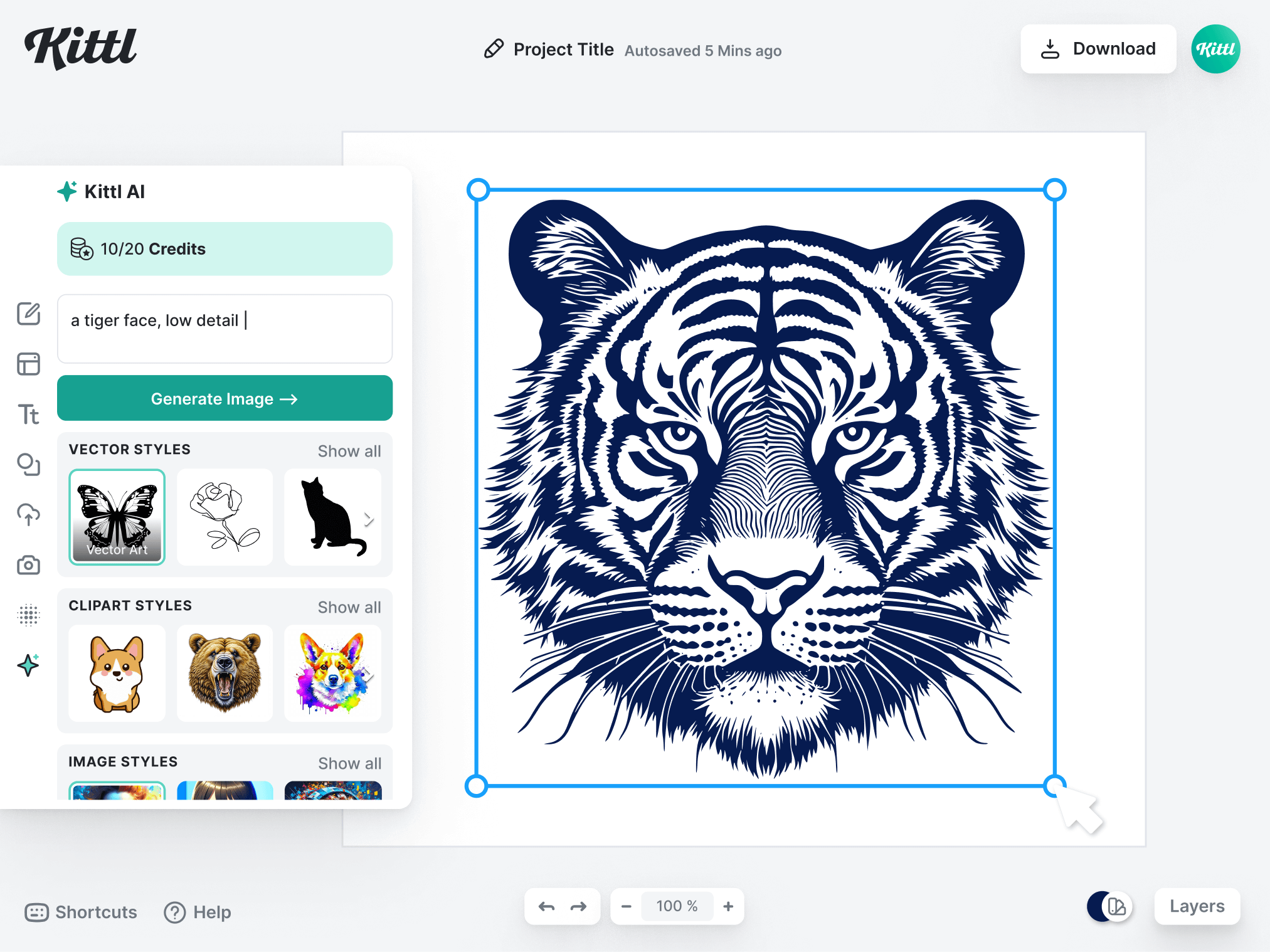Select the cute corgi clipart style

(x=117, y=674)
